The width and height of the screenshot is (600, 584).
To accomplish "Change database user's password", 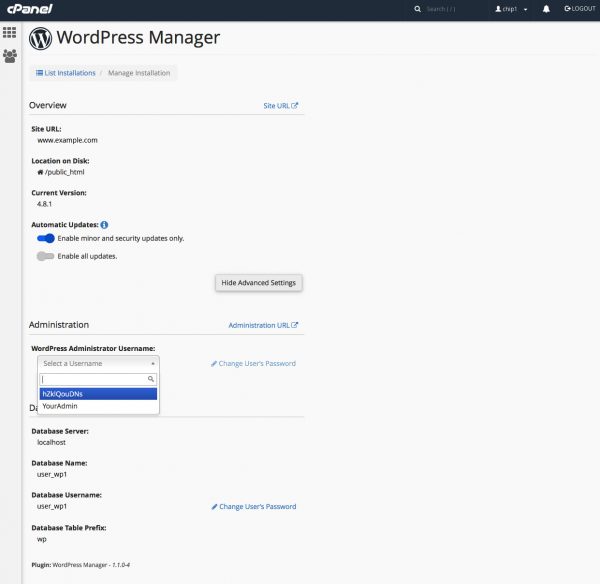I will pos(254,507).
